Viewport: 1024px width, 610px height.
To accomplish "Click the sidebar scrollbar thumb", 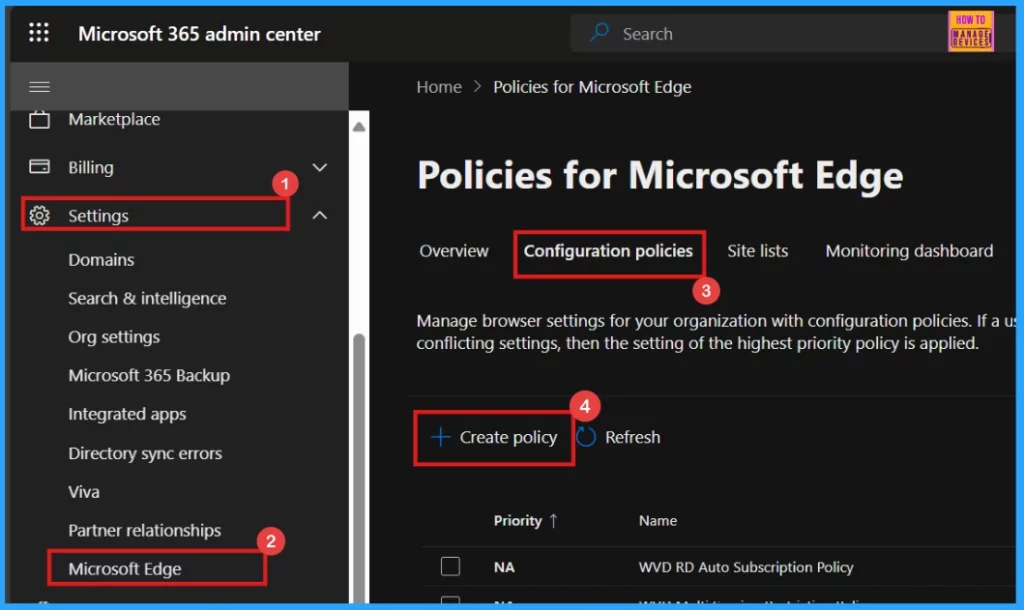I will [x=359, y=467].
